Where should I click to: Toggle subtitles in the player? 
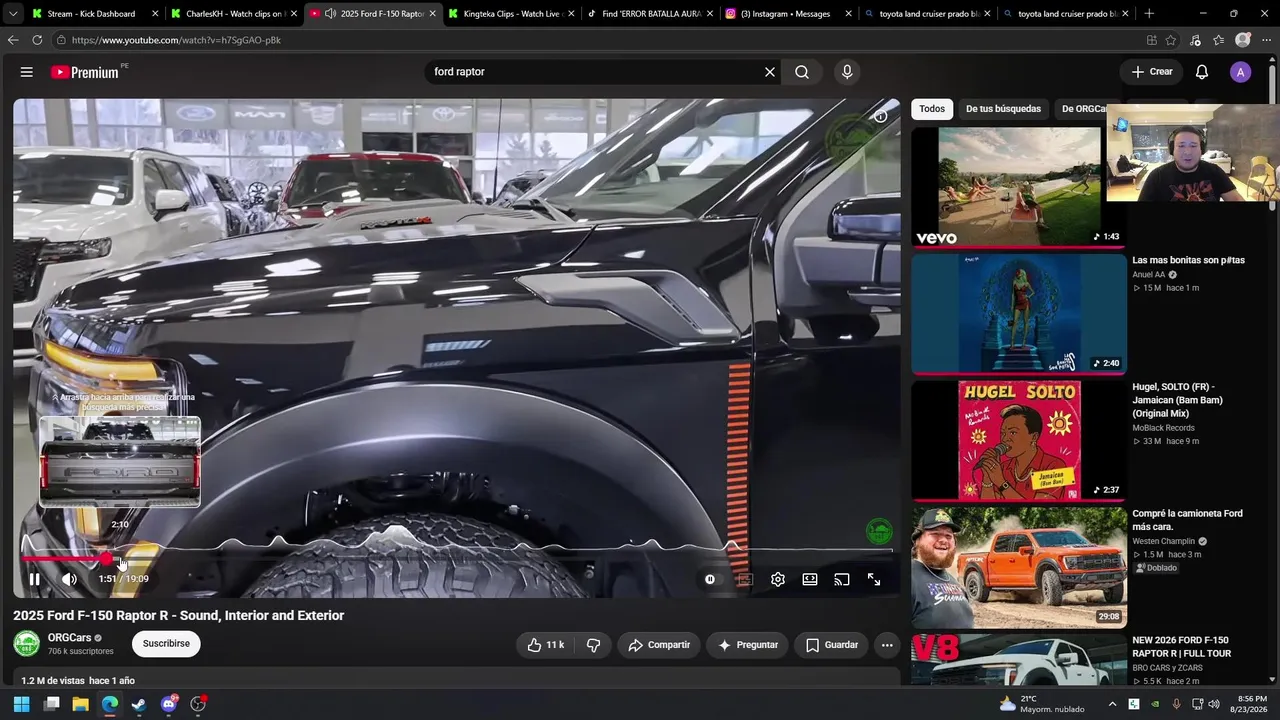tap(744, 579)
